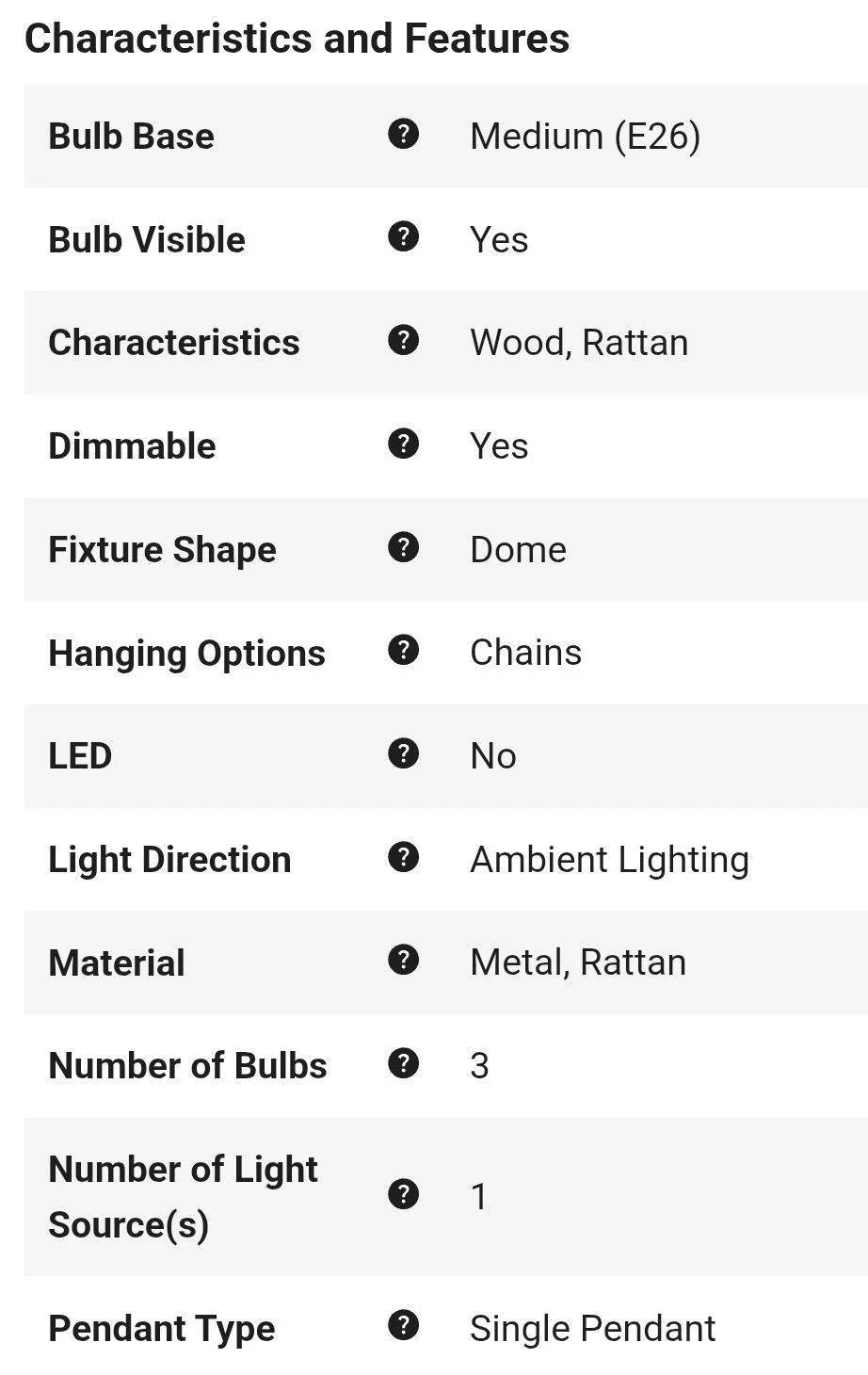Click the Hanging Options row label
Viewport: 868px width, 1375px height.
point(186,654)
